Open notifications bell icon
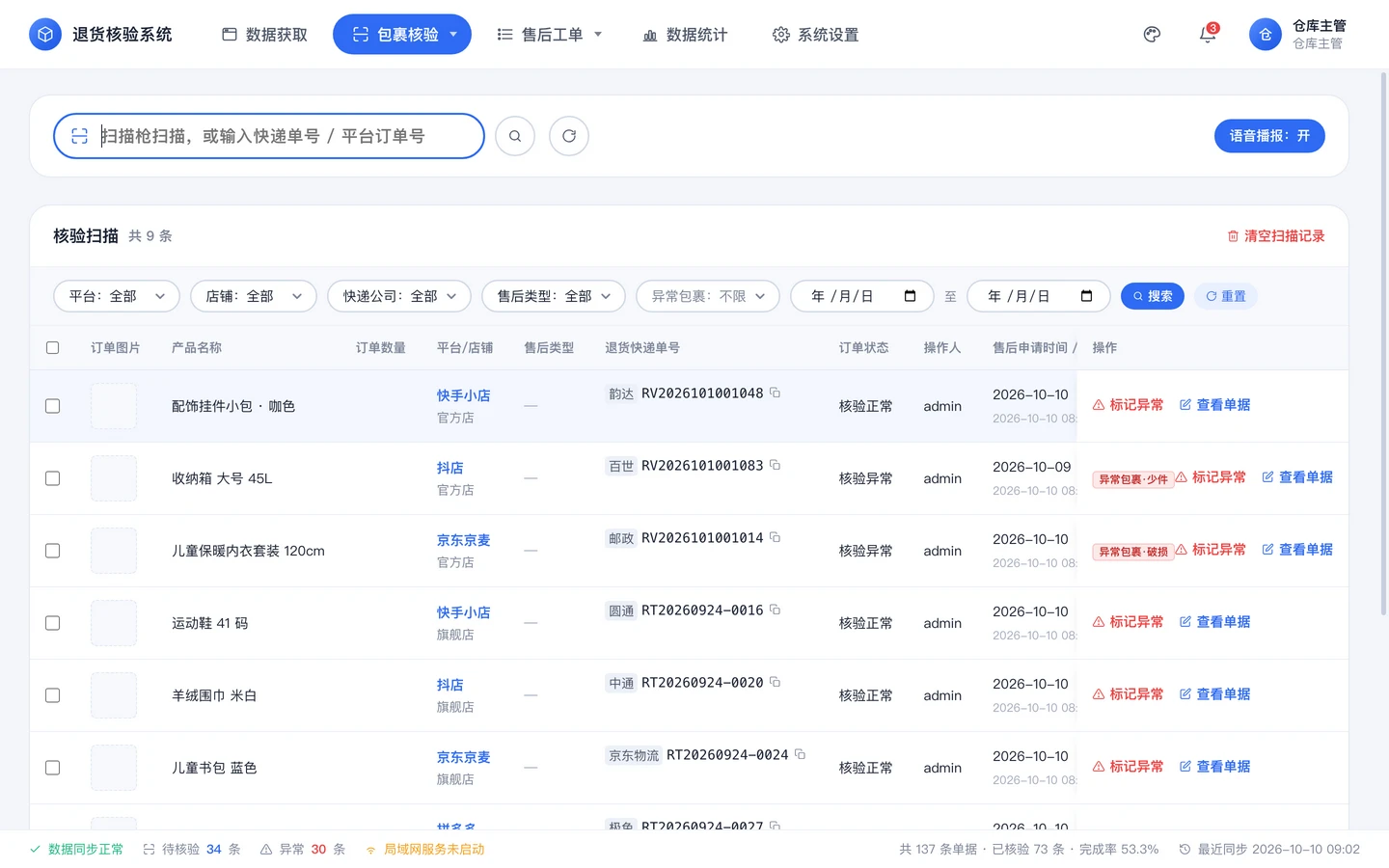Screen dimensions: 1389x868 tap(1208, 35)
